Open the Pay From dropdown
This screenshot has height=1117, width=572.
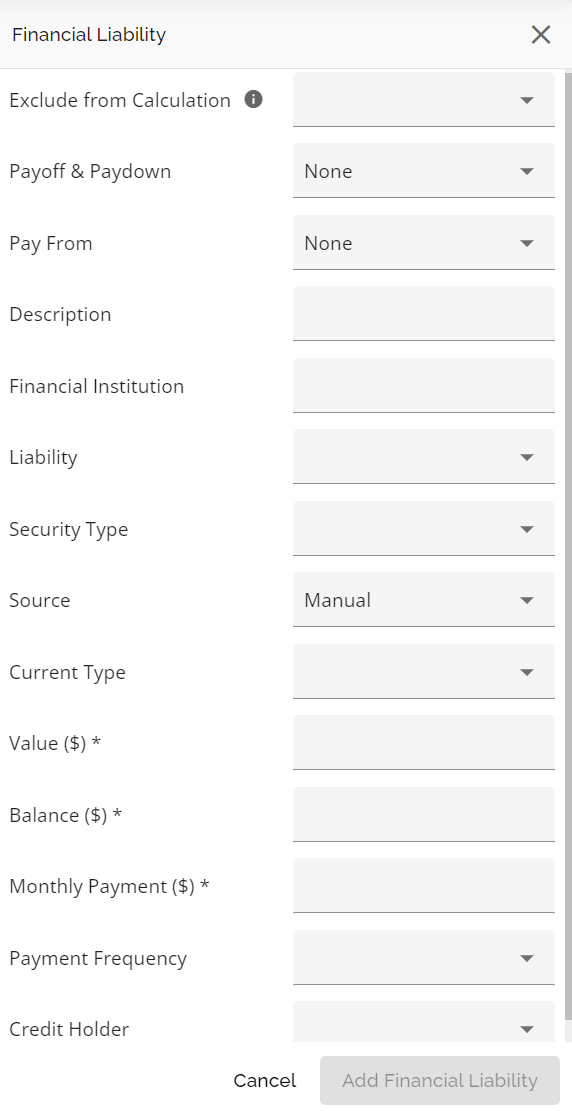pyautogui.click(x=423, y=243)
